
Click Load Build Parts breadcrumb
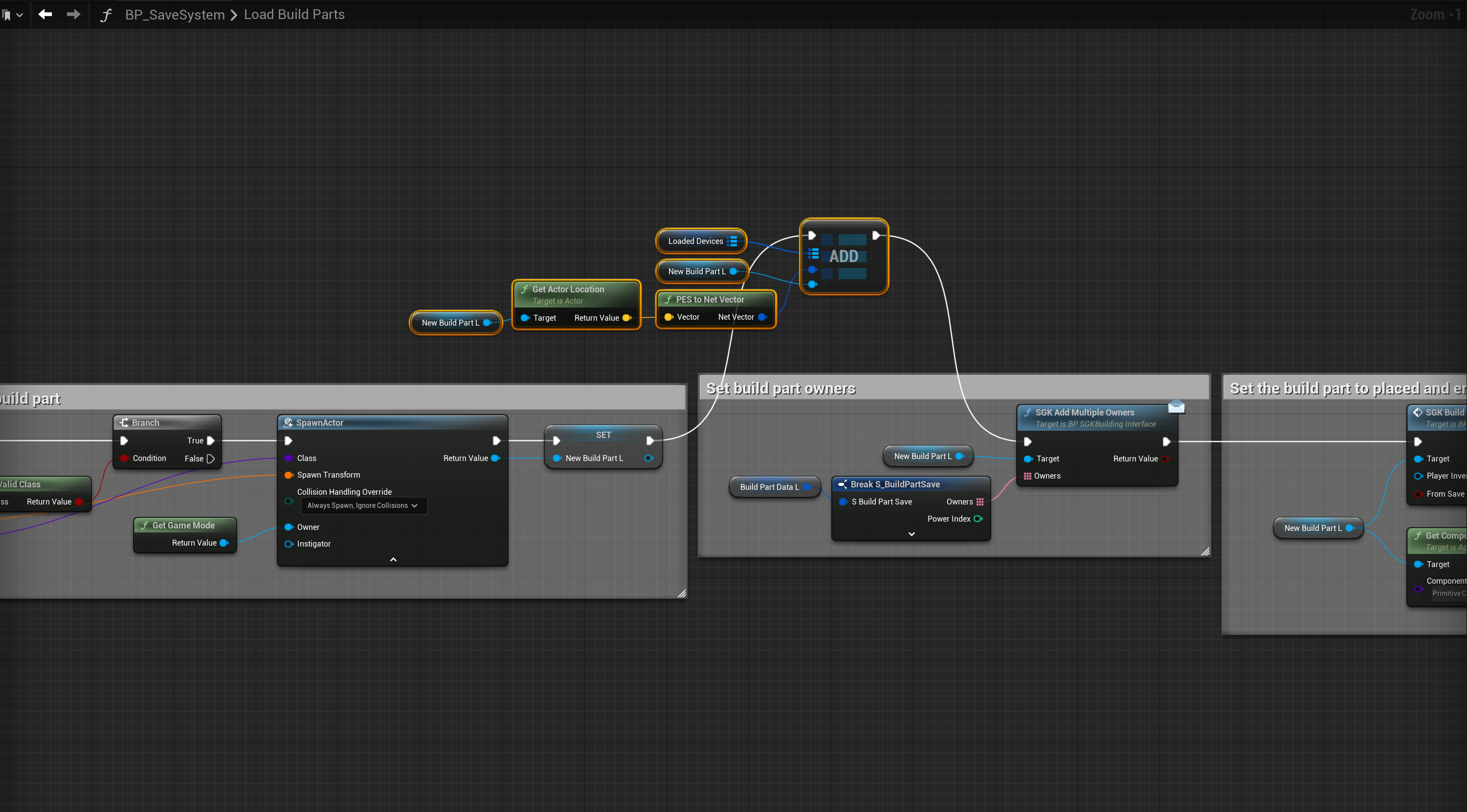click(294, 15)
